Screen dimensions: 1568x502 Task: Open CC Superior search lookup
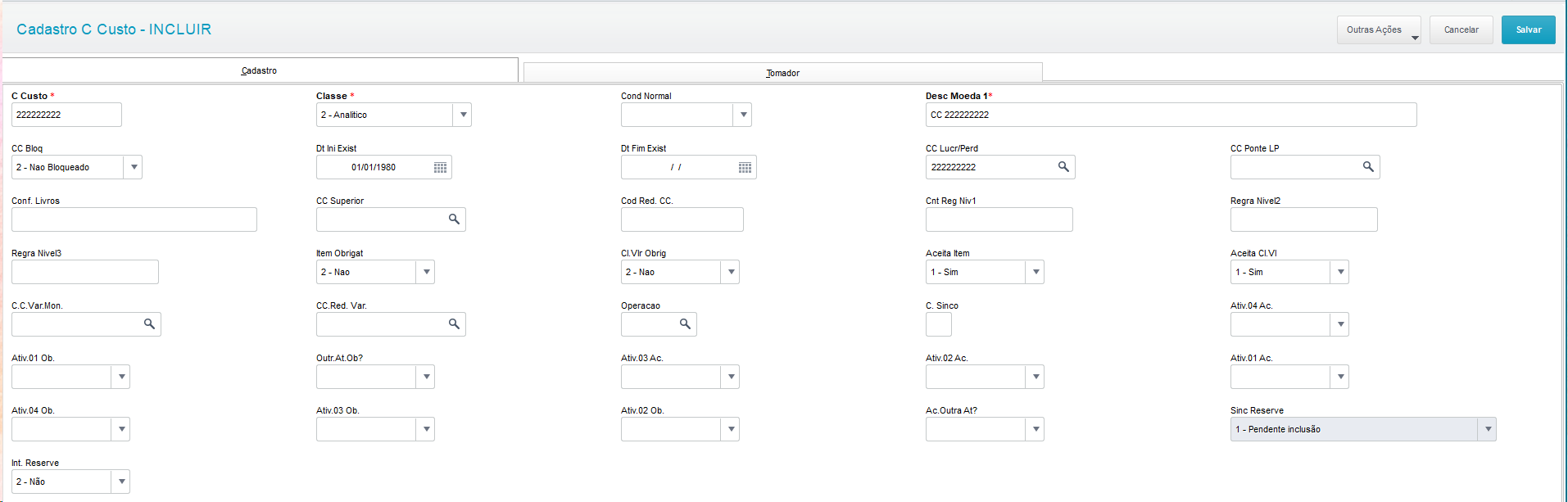coord(454,219)
